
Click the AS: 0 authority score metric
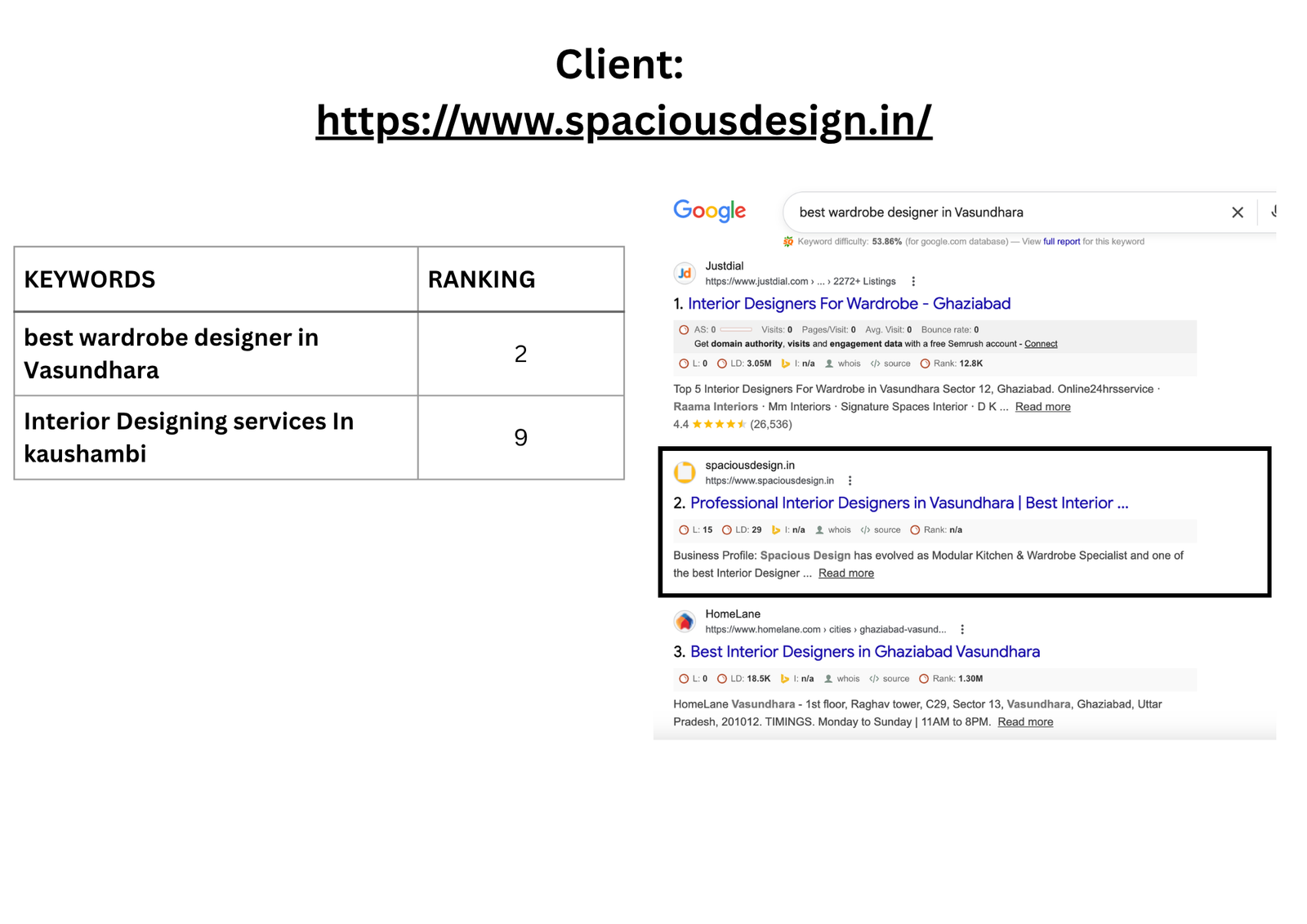coord(715,330)
